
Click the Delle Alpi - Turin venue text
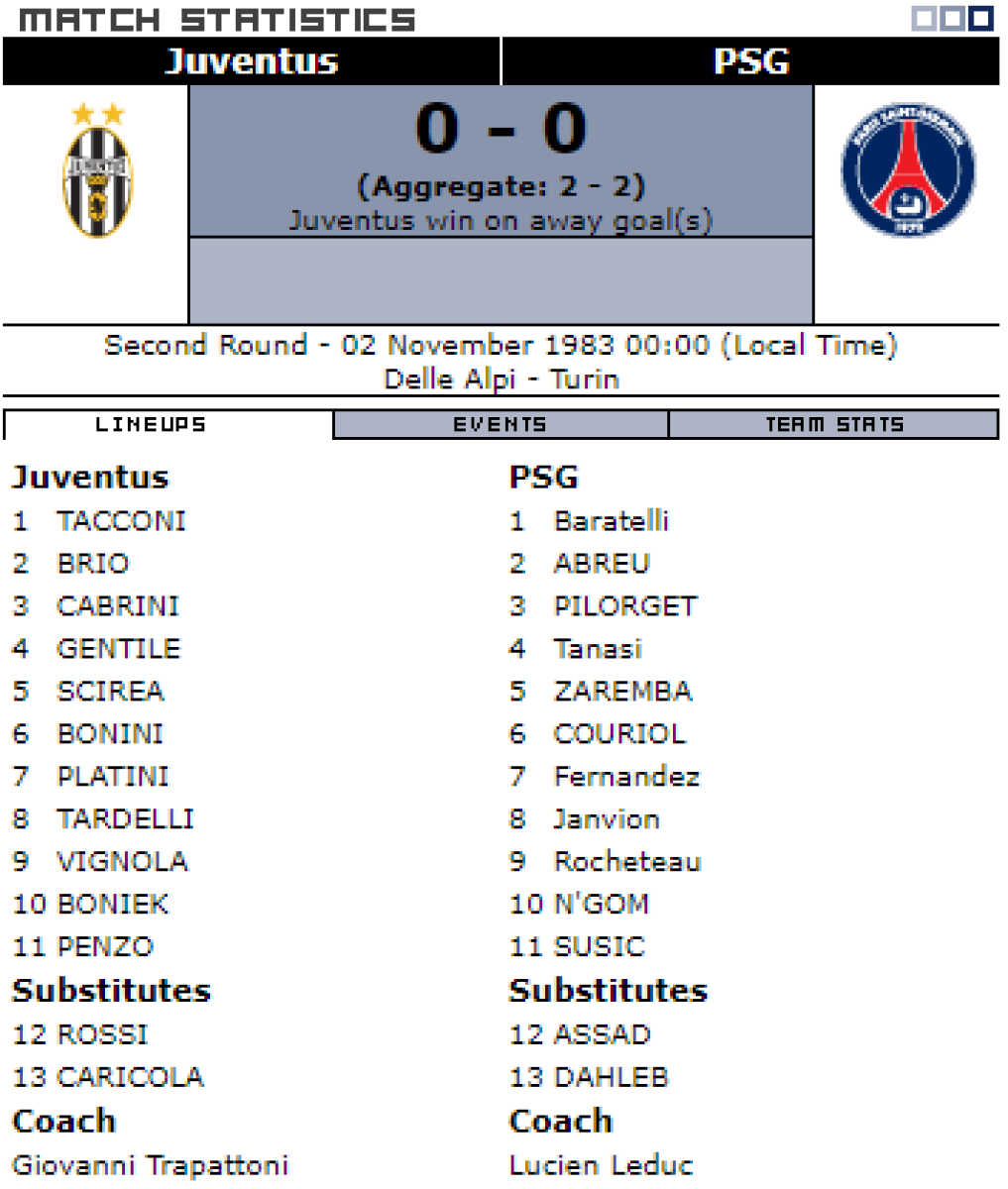[502, 378]
